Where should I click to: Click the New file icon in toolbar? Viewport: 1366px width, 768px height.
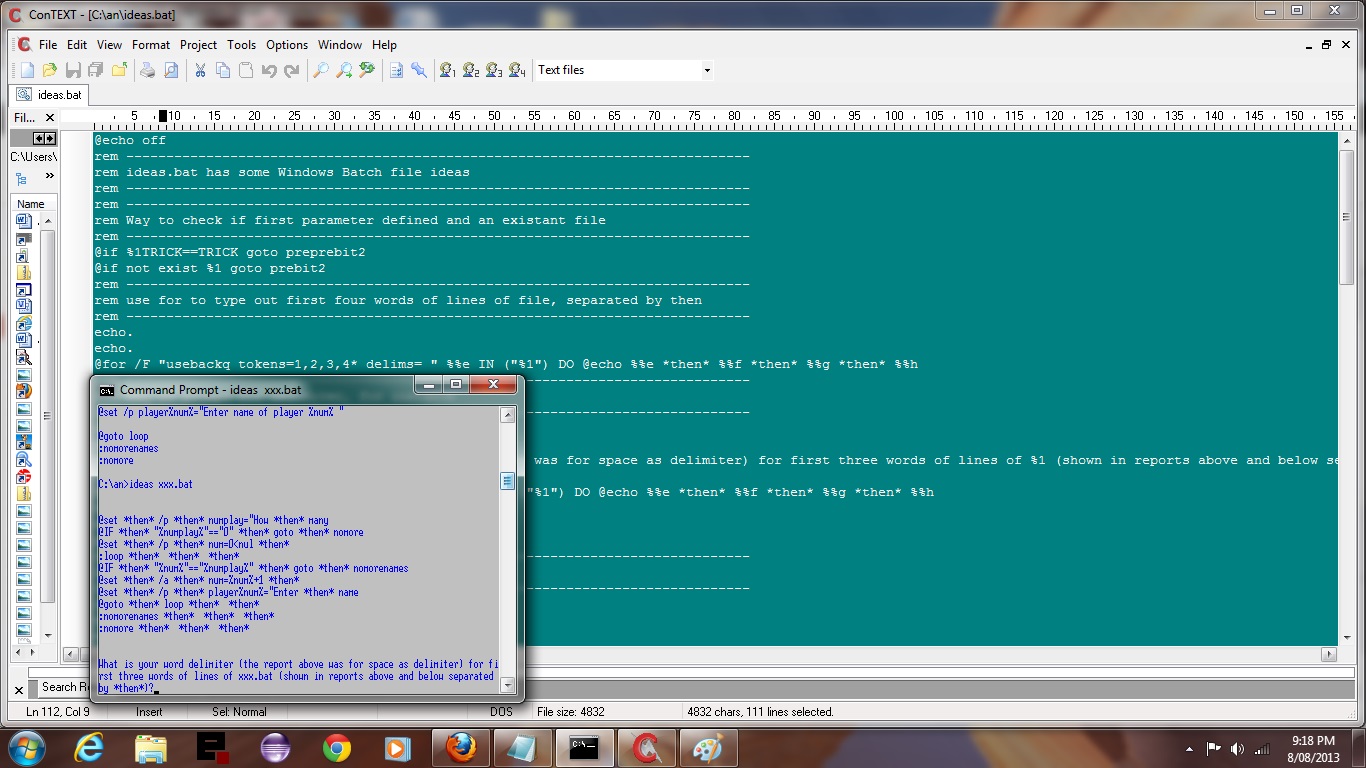tap(27, 70)
